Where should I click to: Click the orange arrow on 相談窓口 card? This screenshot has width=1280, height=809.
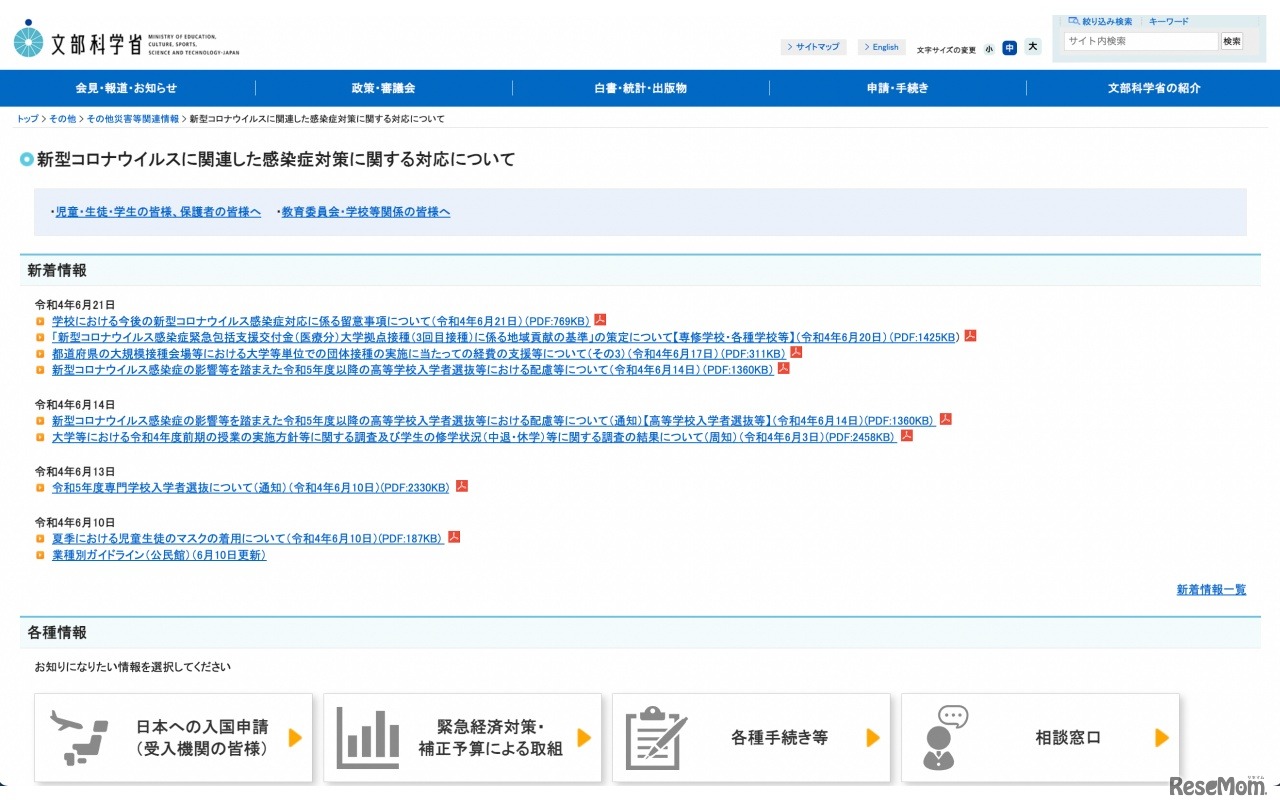point(1161,738)
